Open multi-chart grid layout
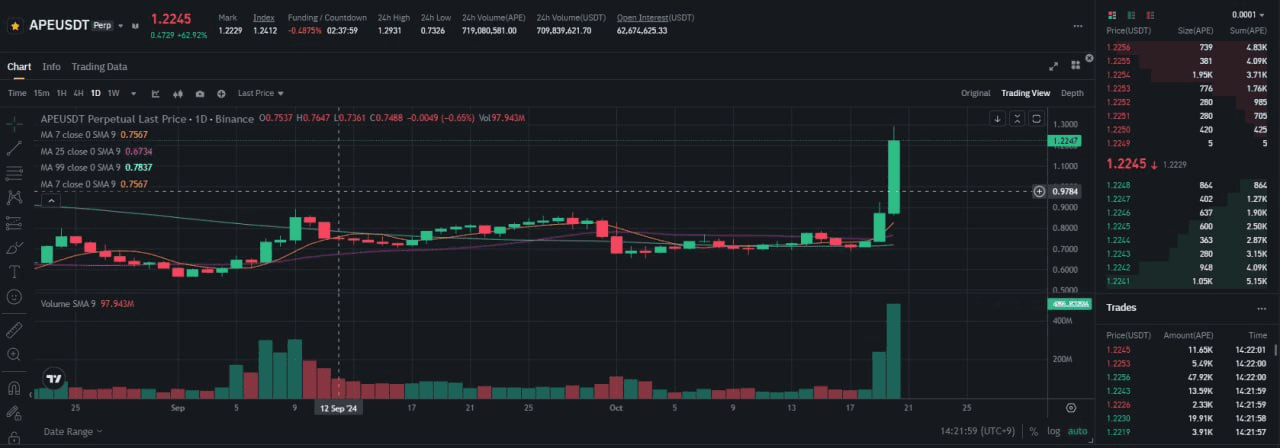 pos(1075,66)
